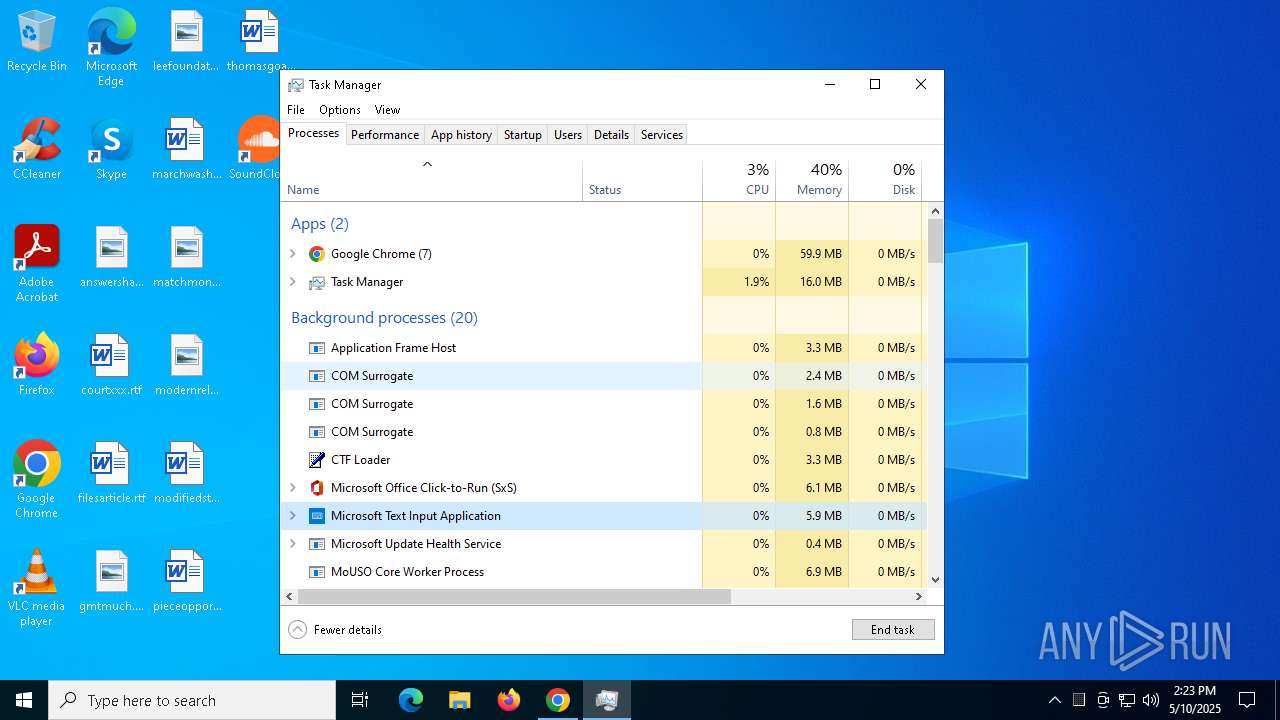Click the Microsoft Office Click-to-Run process icon

pyautogui.click(x=317, y=488)
